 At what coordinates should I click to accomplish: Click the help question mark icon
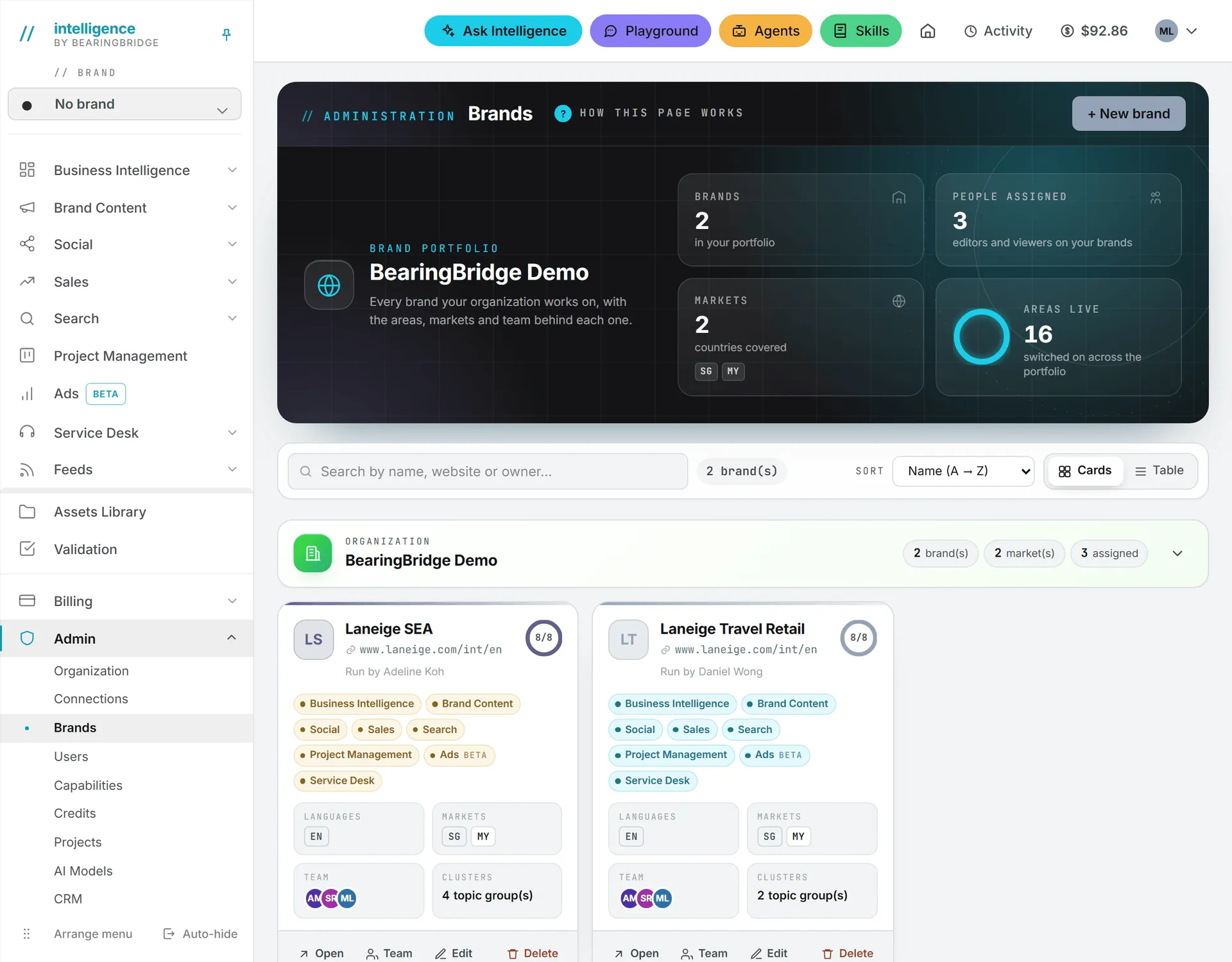point(563,114)
